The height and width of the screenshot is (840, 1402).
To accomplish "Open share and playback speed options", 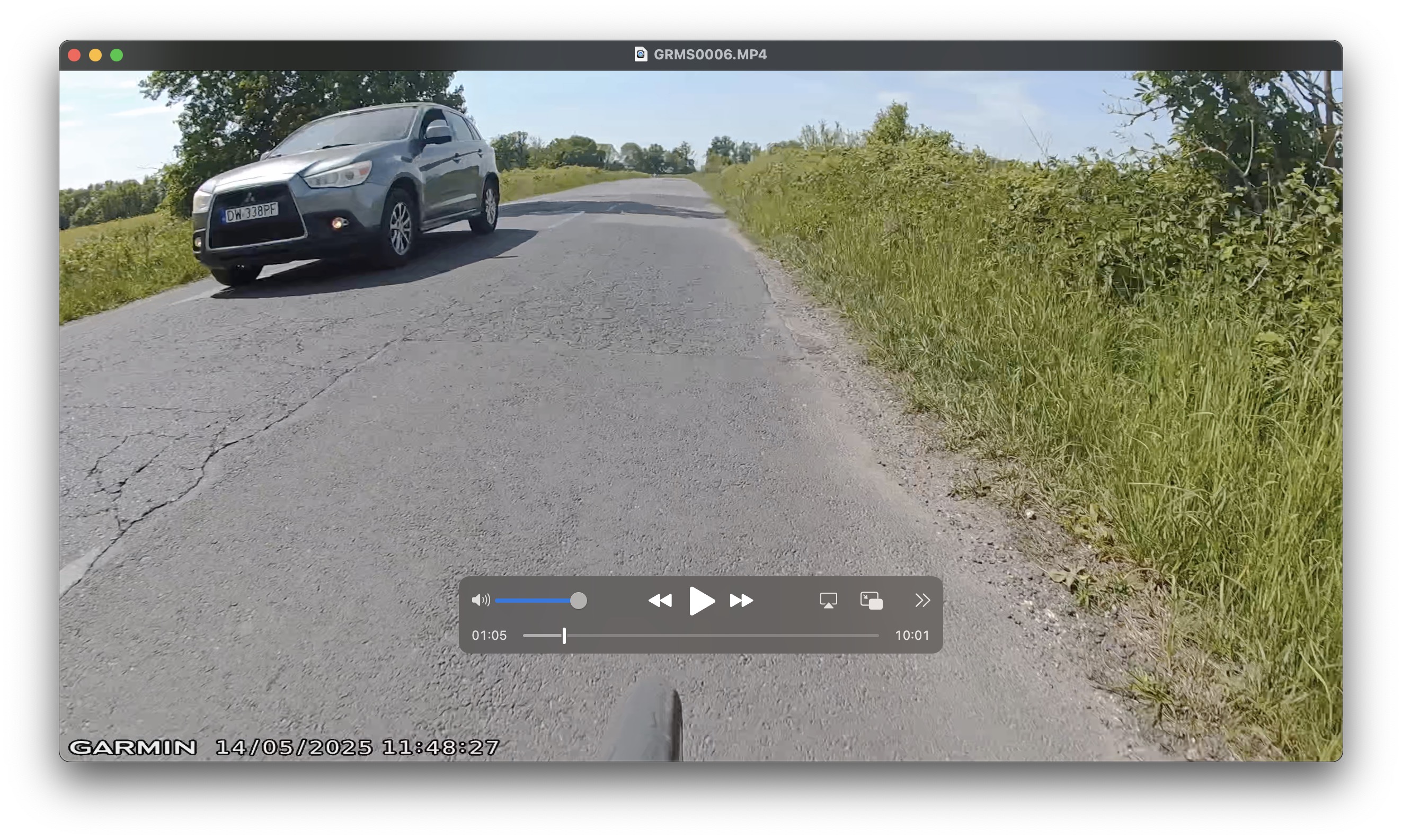I will (922, 601).
